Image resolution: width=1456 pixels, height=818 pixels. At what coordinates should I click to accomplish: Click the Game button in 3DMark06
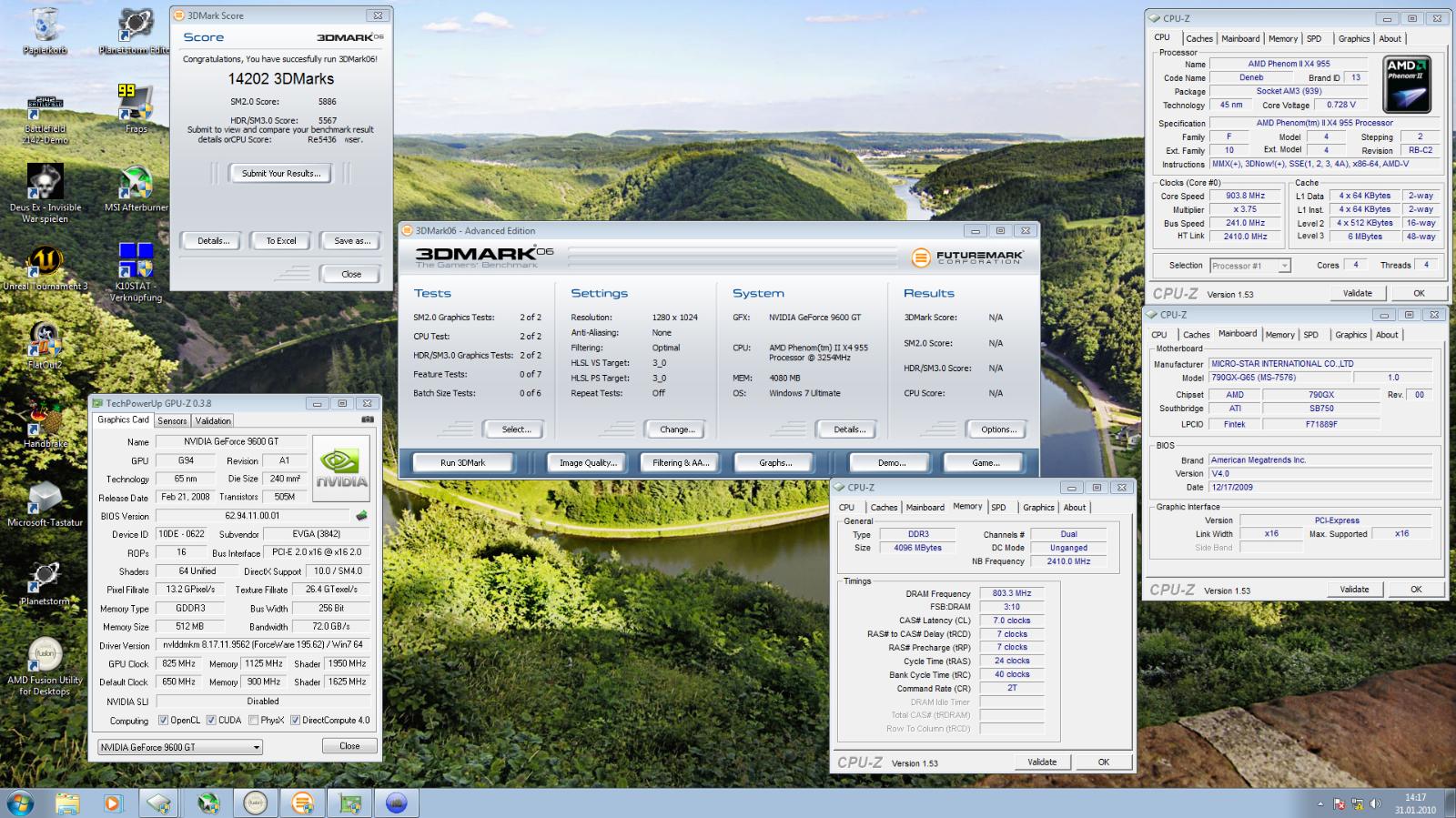point(986,463)
